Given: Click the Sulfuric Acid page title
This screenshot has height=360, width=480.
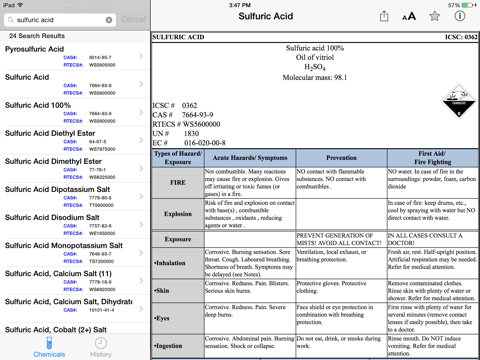Looking at the screenshot, I should (x=266, y=16).
